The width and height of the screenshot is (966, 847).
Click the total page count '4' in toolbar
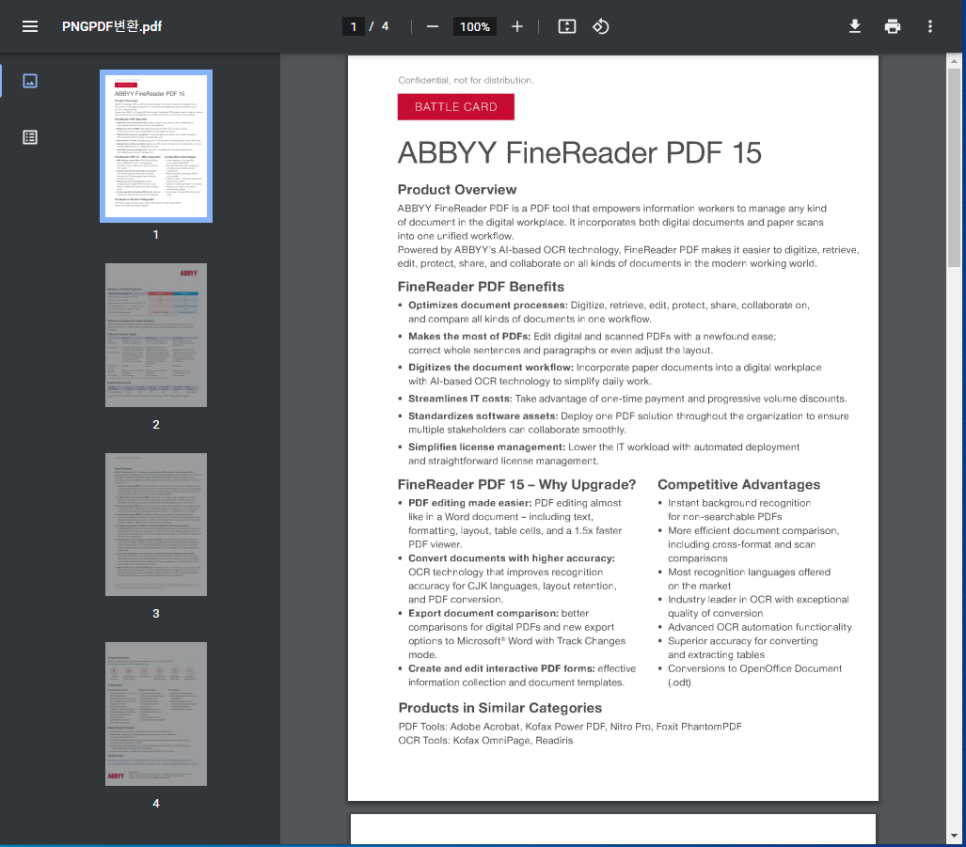tap(385, 26)
